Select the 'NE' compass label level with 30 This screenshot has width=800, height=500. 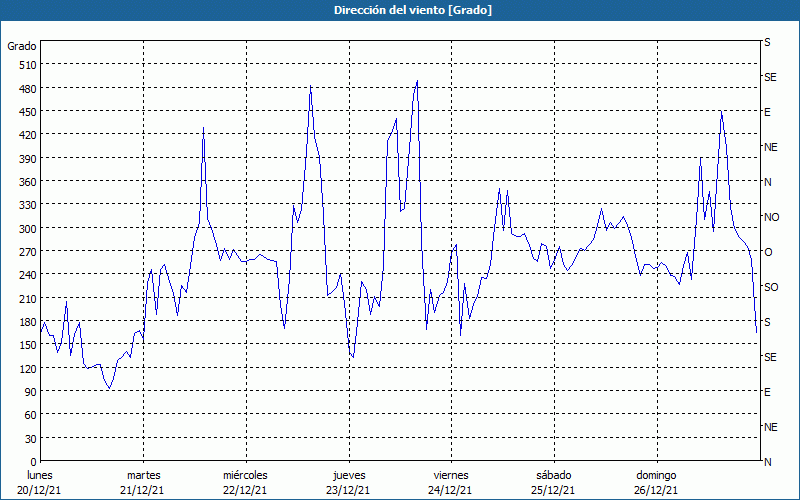771,427
